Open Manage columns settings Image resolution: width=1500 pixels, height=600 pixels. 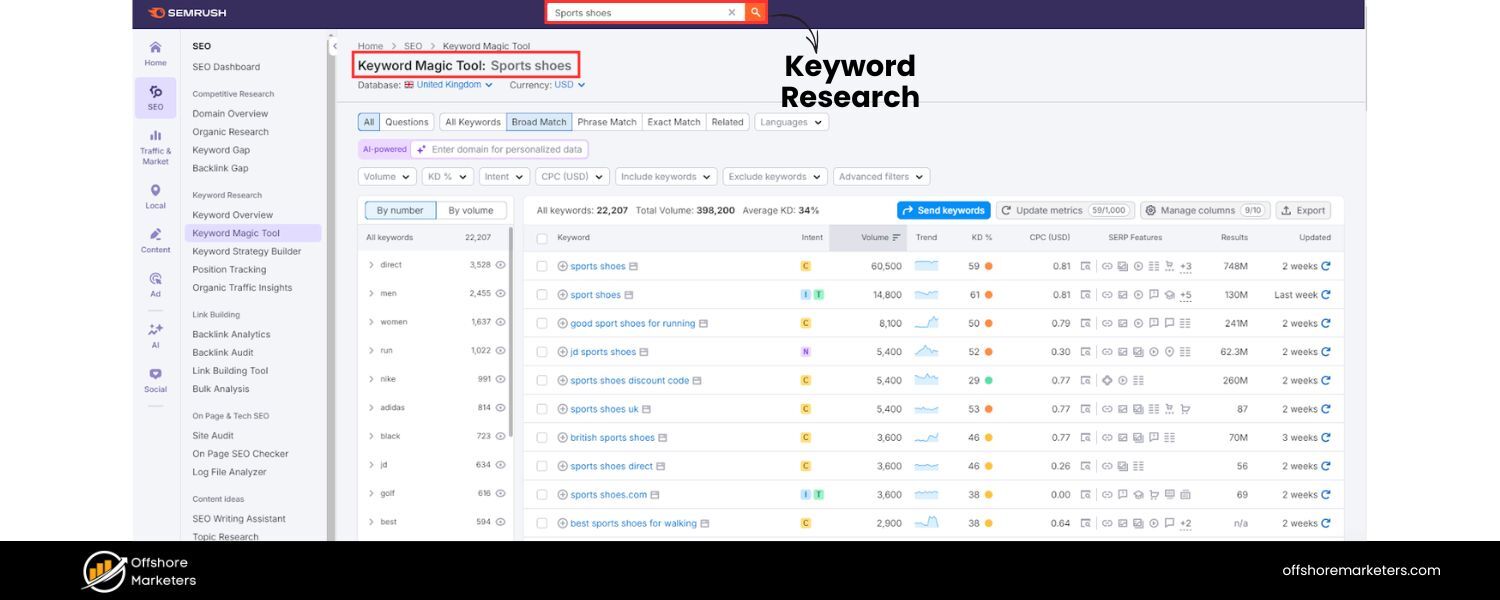point(1197,210)
